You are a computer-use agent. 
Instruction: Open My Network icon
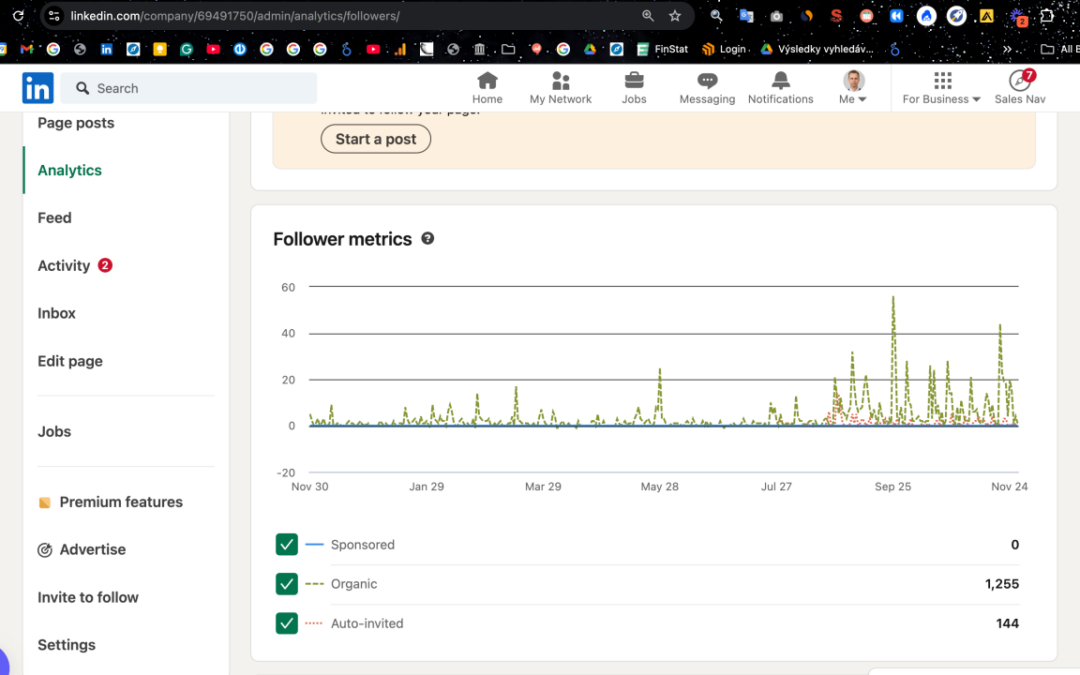tap(560, 80)
